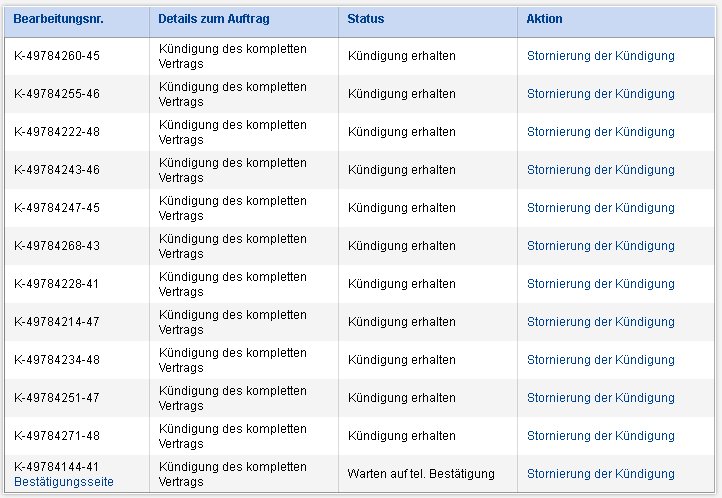Select the order number K-49784260-45
722x498 pixels.
coord(57,56)
